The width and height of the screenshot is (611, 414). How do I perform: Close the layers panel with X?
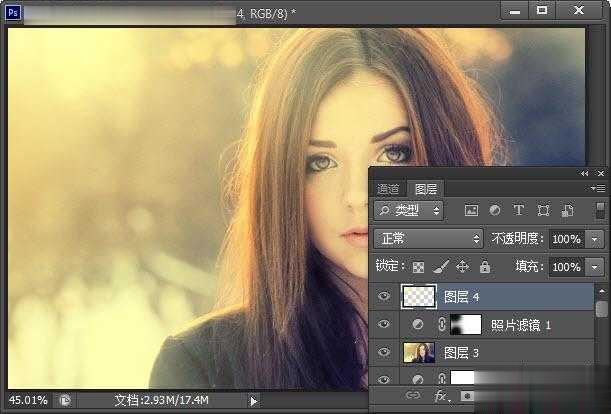click(x=601, y=173)
